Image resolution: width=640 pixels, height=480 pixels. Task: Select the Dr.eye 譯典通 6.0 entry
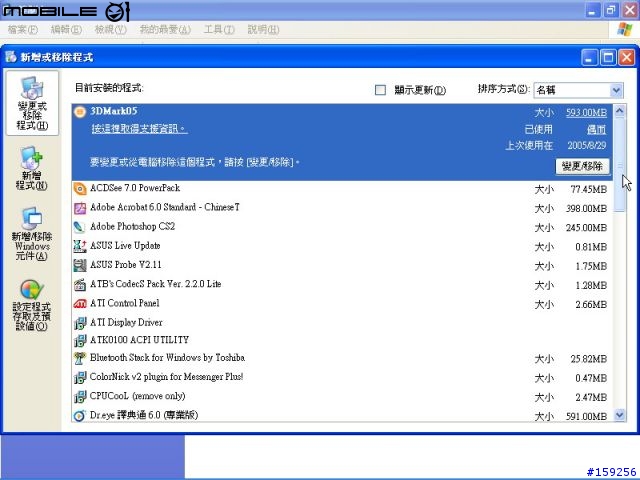tap(342, 416)
